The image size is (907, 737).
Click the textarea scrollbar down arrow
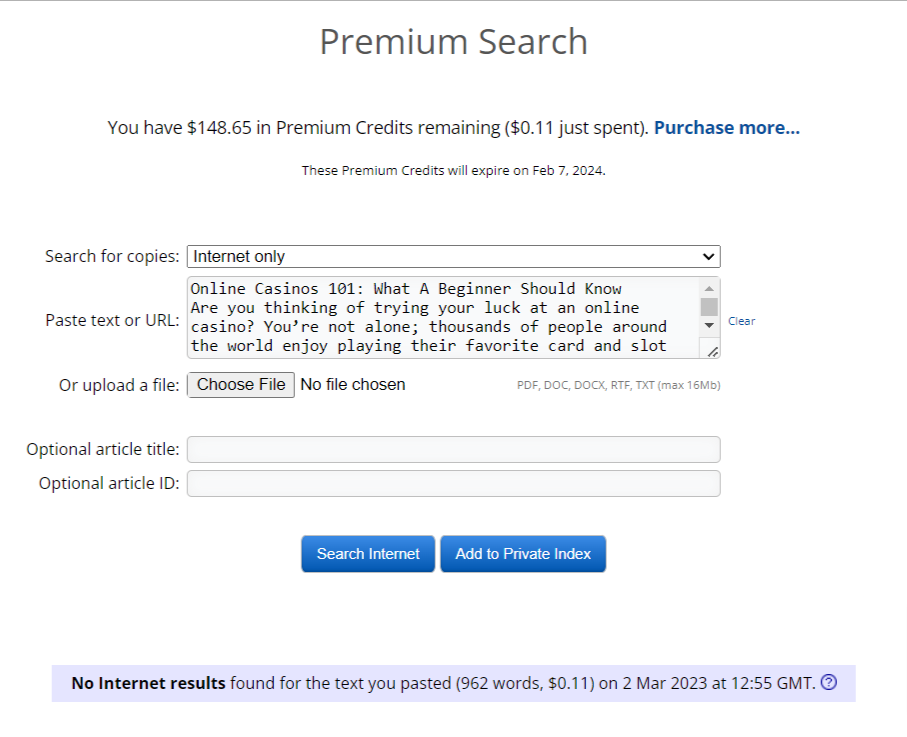coord(709,326)
